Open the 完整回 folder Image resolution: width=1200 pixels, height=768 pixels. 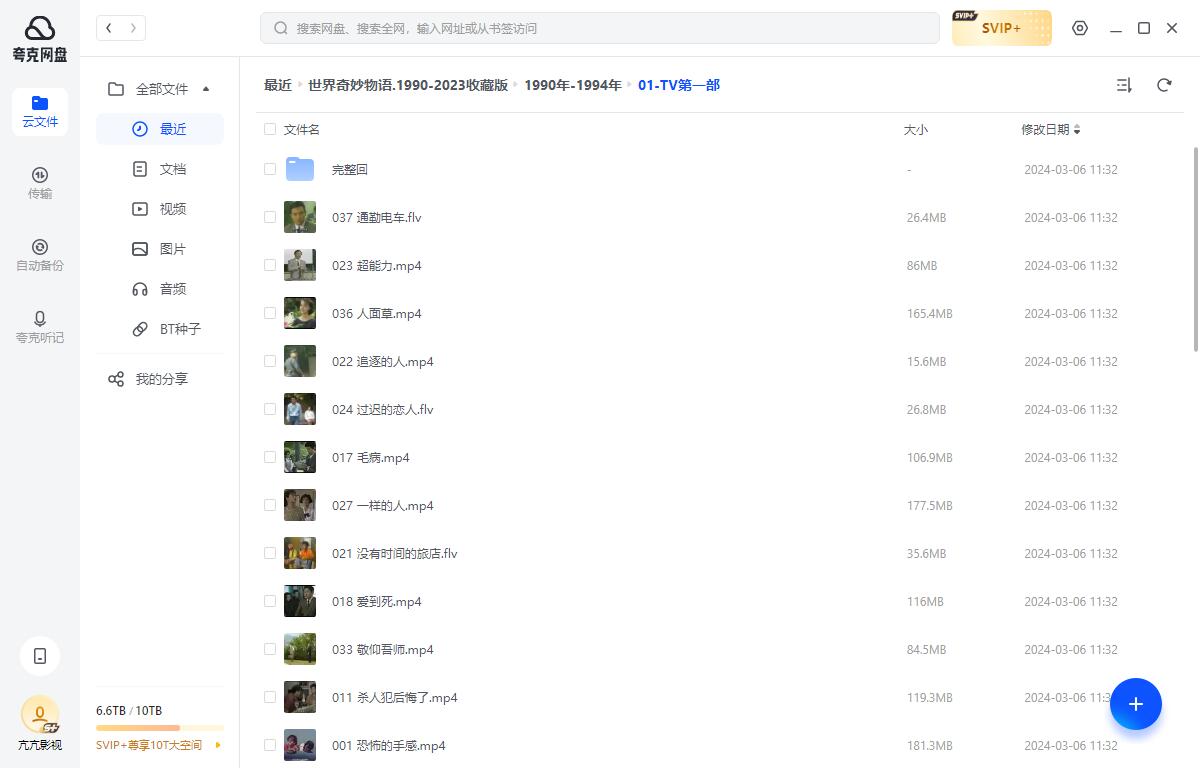click(349, 169)
